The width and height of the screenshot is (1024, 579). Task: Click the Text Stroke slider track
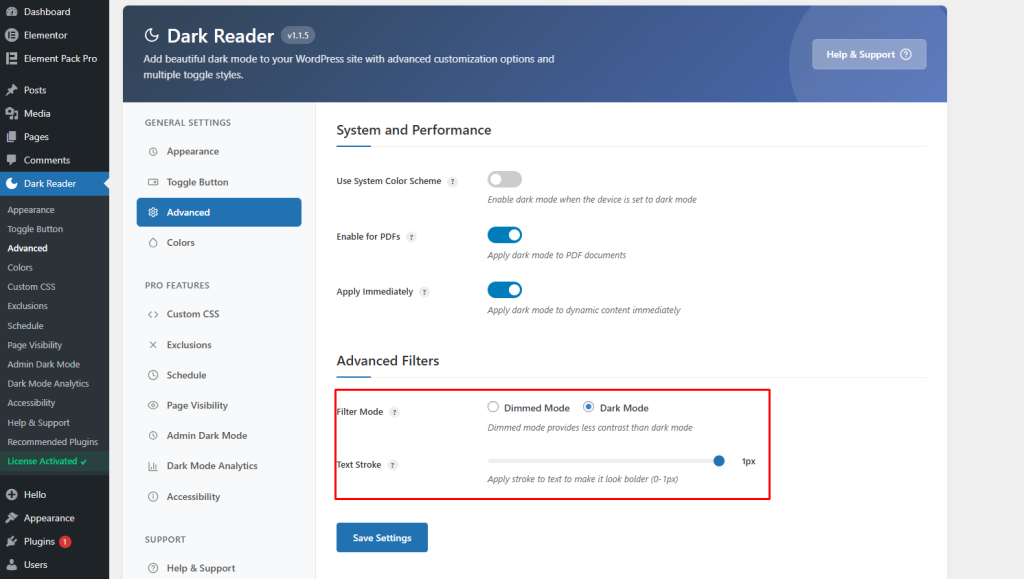[606, 461]
